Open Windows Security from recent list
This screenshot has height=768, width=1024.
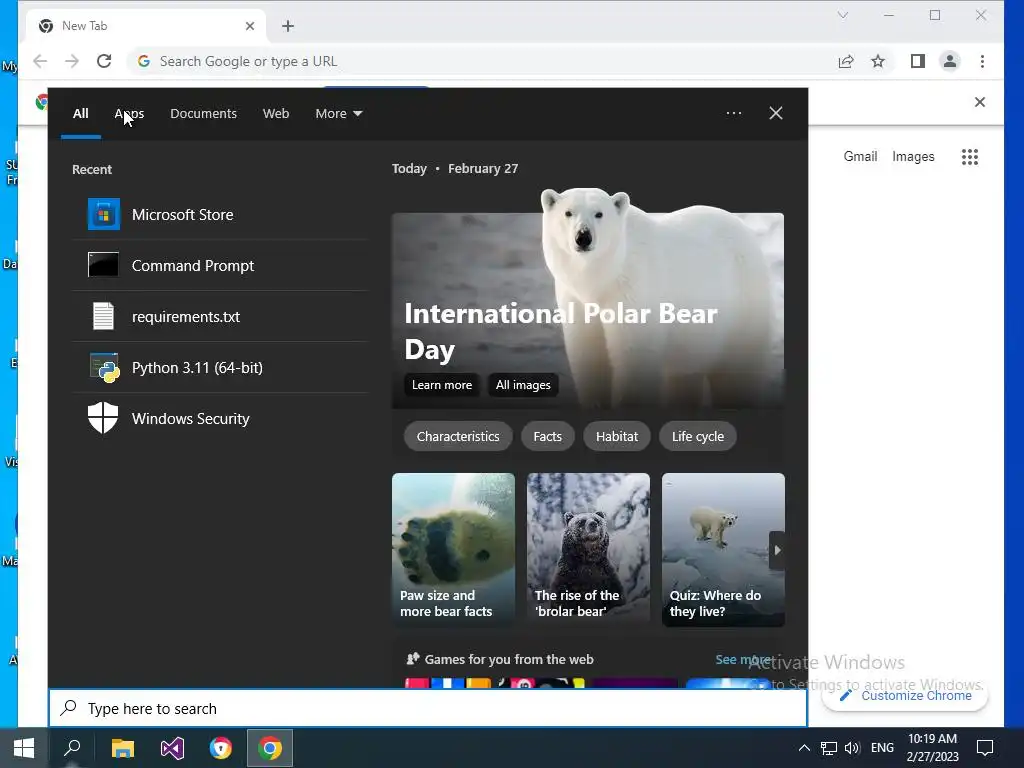220,418
